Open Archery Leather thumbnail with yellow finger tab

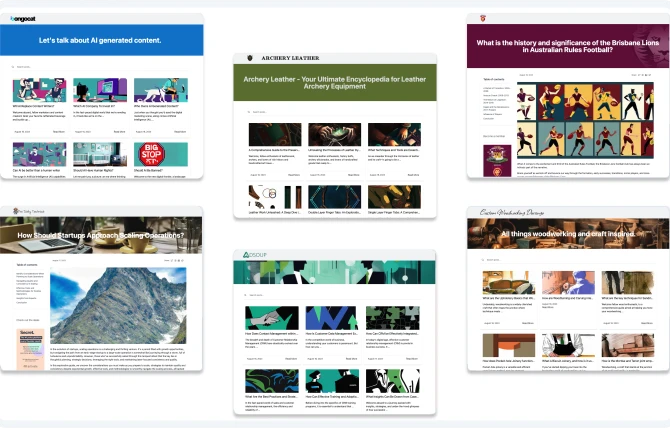[x=394, y=197]
